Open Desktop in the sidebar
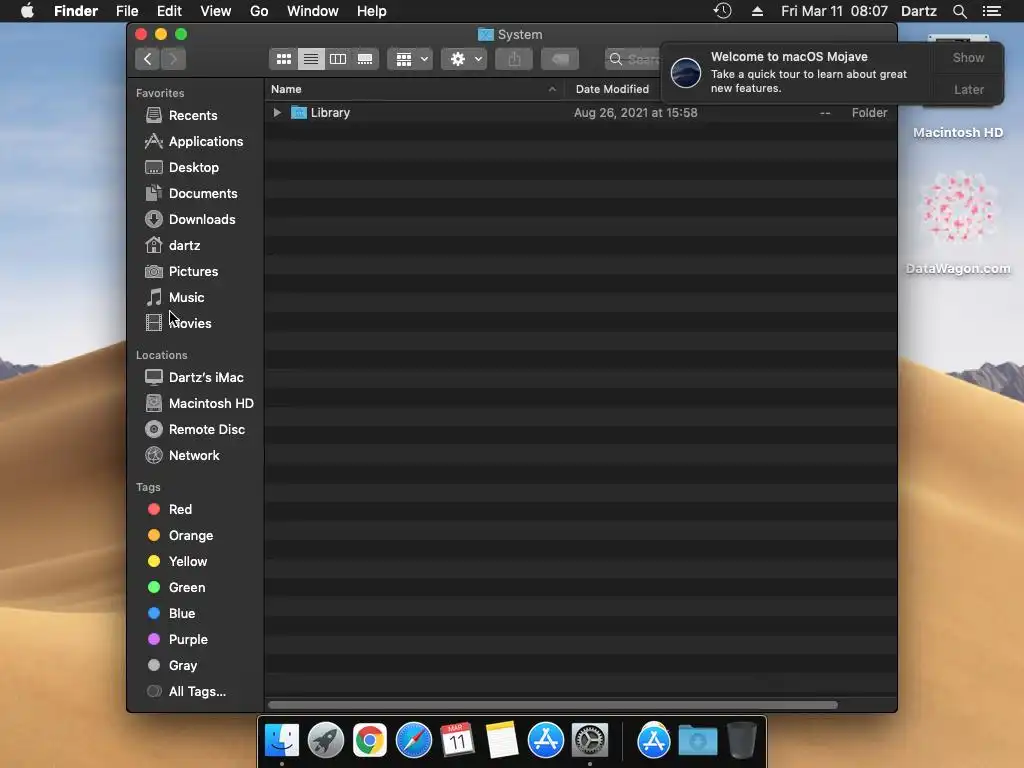The width and height of the screenshot is (1024, 768). (193, 168)
